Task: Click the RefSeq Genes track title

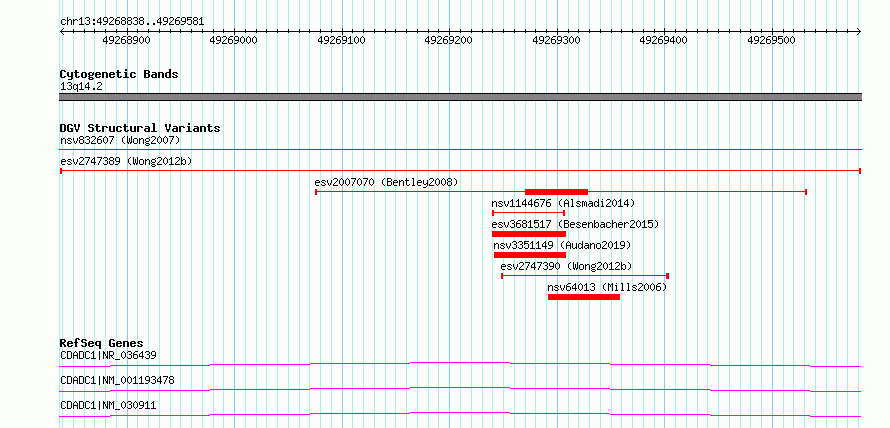Action: click(x=102, y=343)
